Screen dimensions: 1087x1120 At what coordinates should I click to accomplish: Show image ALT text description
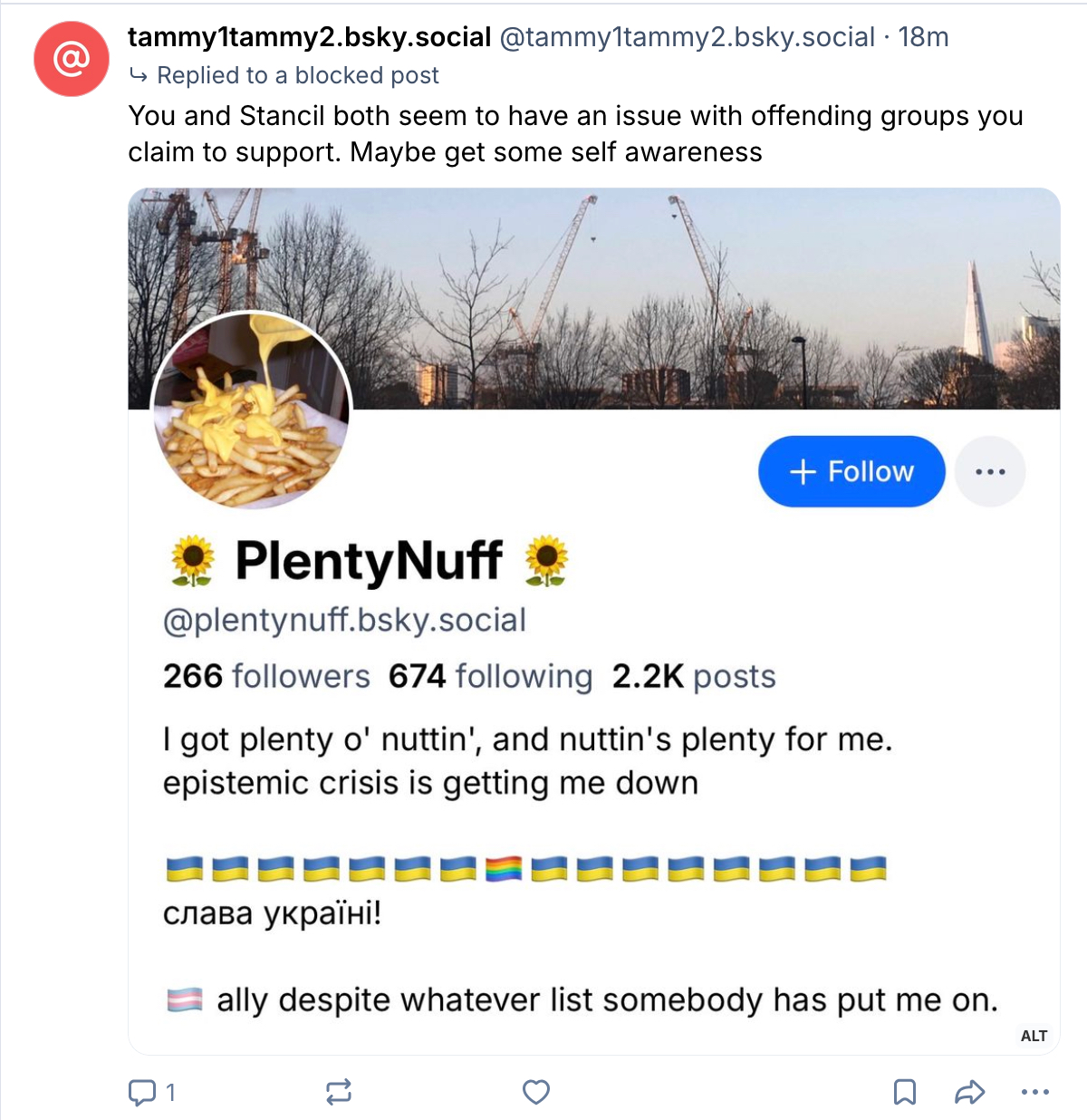tap(1034, 1036)
